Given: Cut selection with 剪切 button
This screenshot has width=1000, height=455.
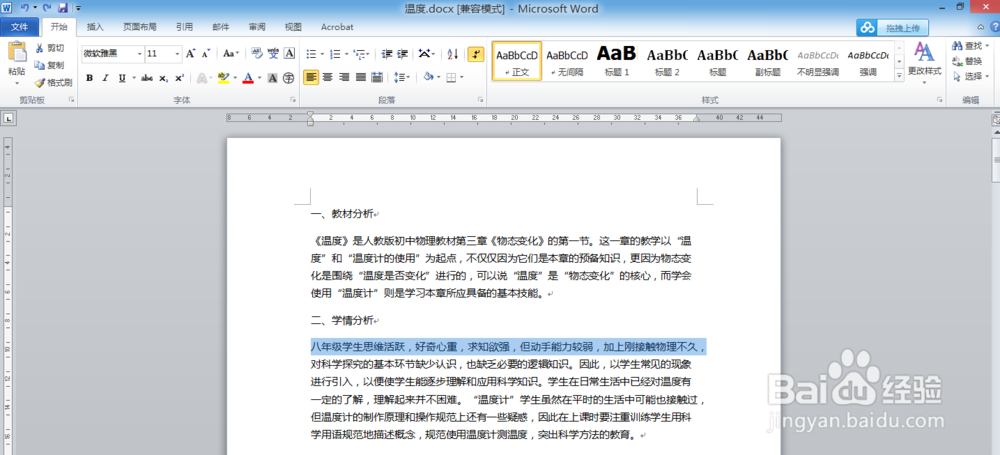Looking at the screenshot, I should coord(50,48).
